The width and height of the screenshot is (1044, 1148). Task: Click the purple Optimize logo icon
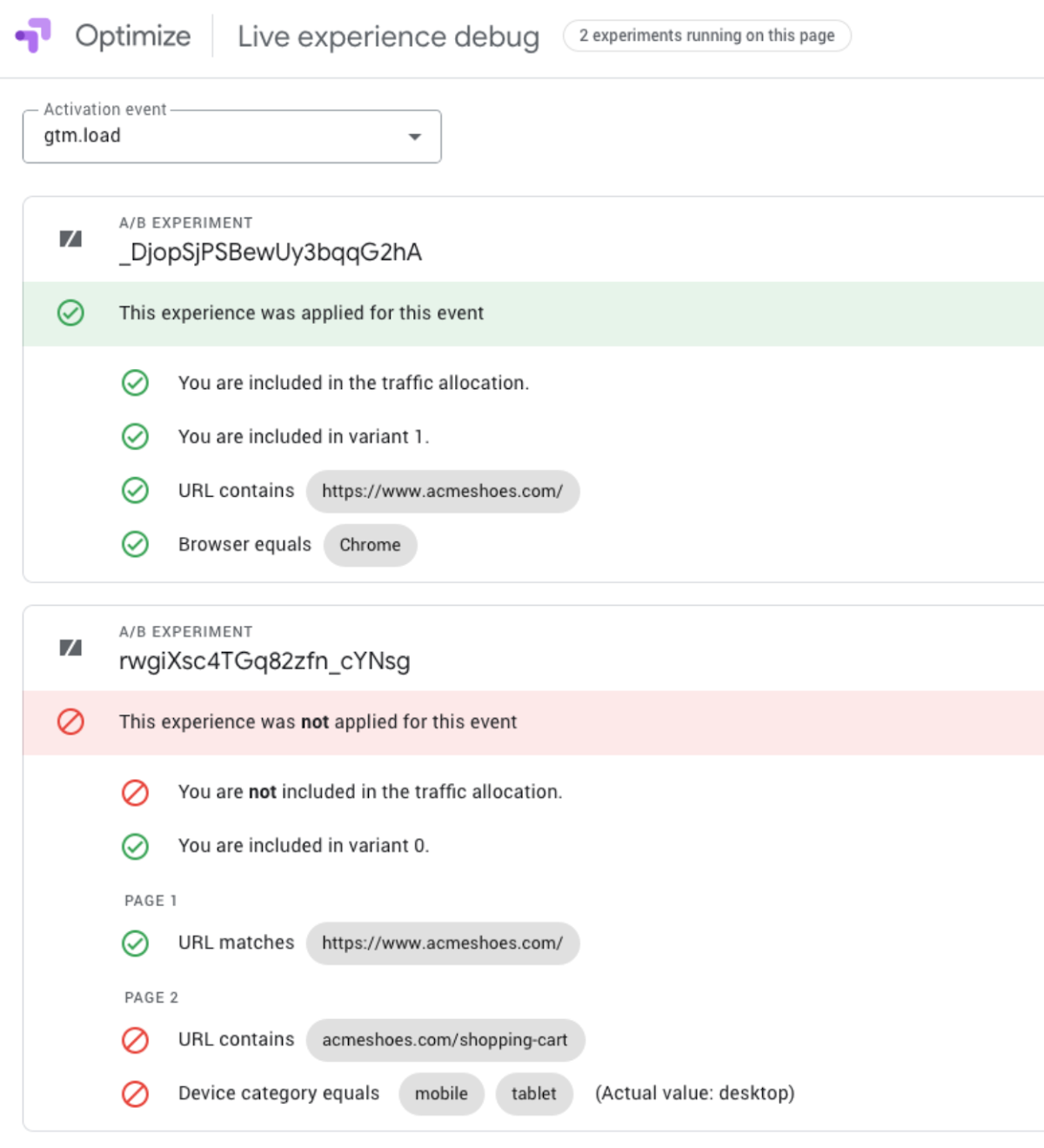click(33, 36)
